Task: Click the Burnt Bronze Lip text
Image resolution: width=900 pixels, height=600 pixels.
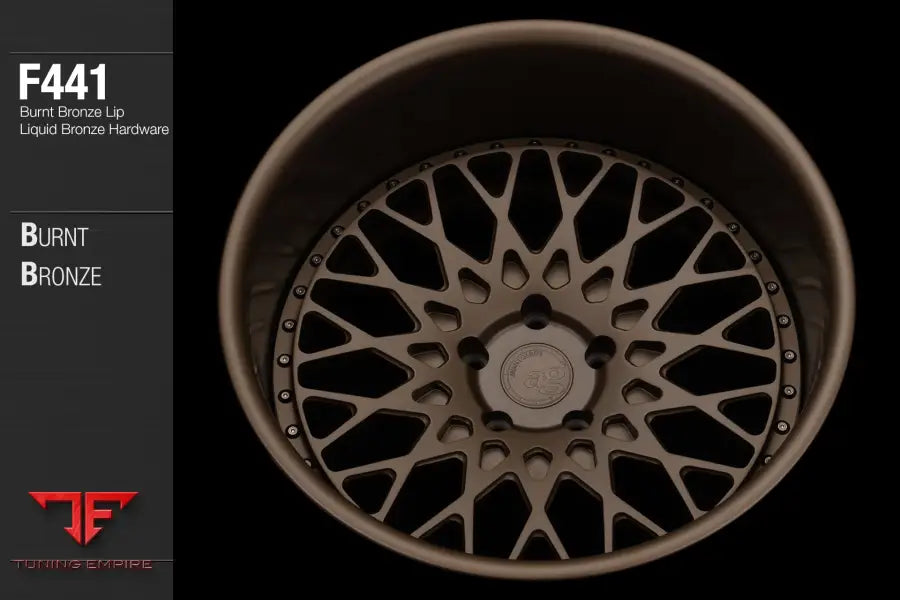Action: coord(71,112)
